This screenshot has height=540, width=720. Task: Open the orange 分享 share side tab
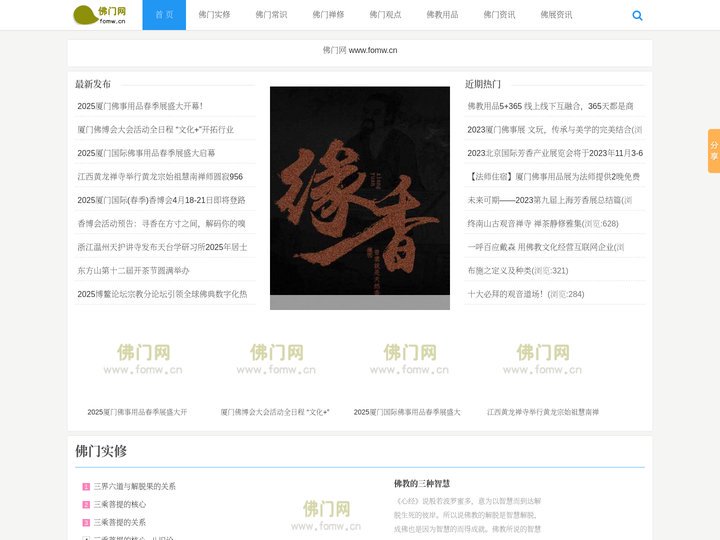(714, 151)
